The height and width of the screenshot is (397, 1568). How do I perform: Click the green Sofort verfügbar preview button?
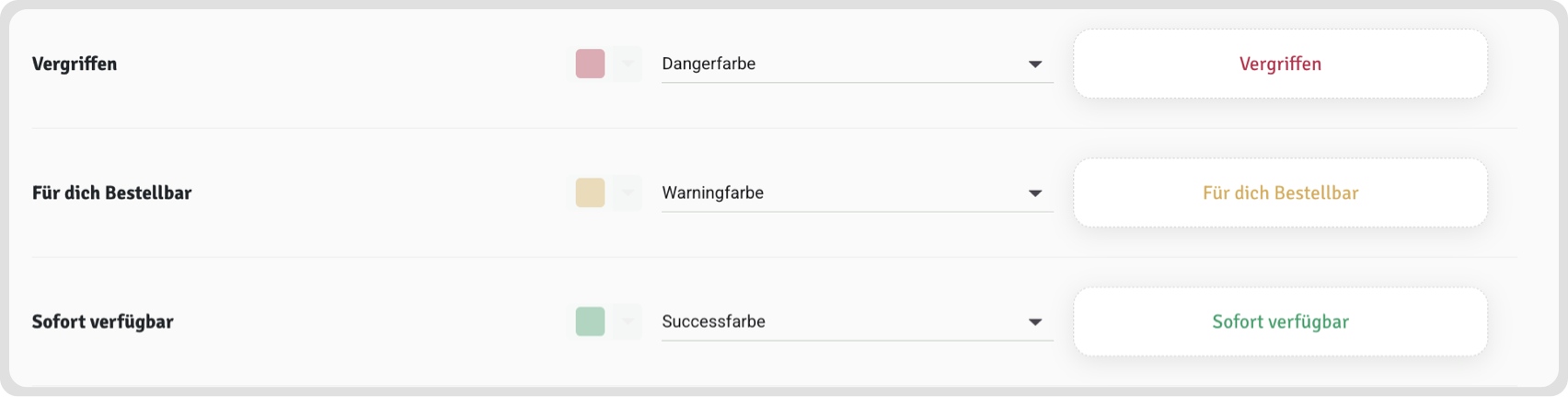pyautogui.click(x=1280, y=321)
